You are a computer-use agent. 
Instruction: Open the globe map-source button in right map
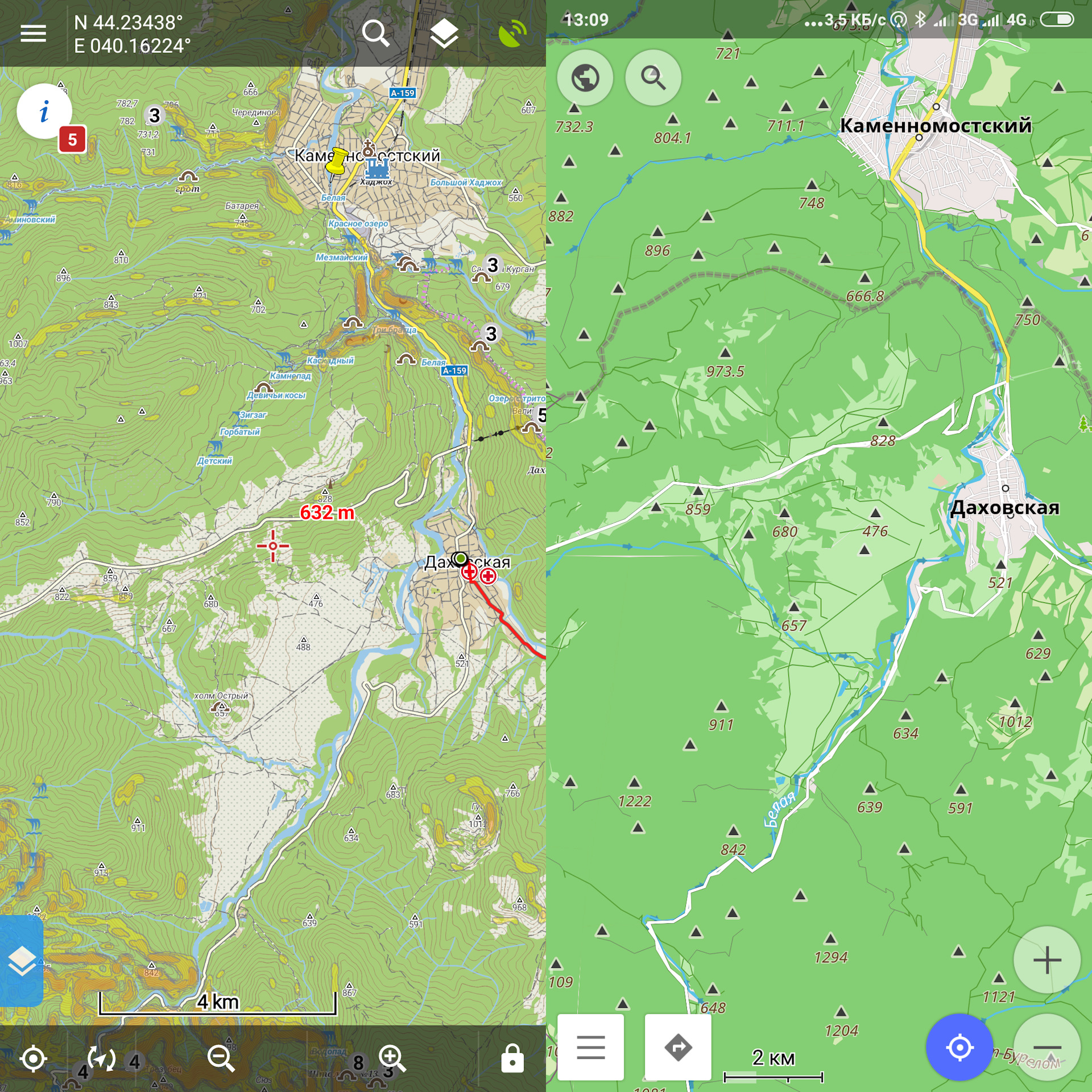[585, 77]
